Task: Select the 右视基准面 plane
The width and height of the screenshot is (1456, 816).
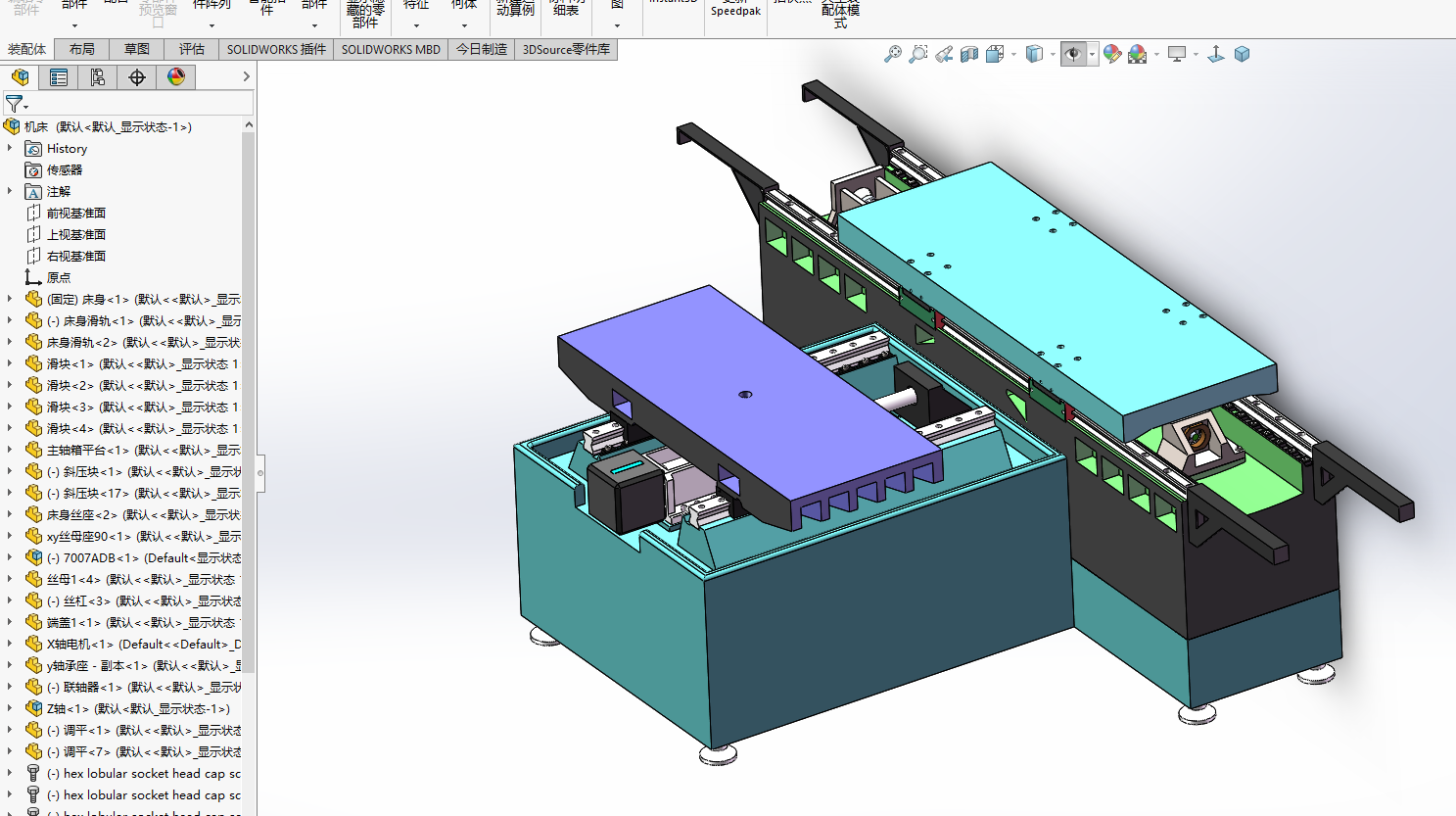Action: (76, 257)
